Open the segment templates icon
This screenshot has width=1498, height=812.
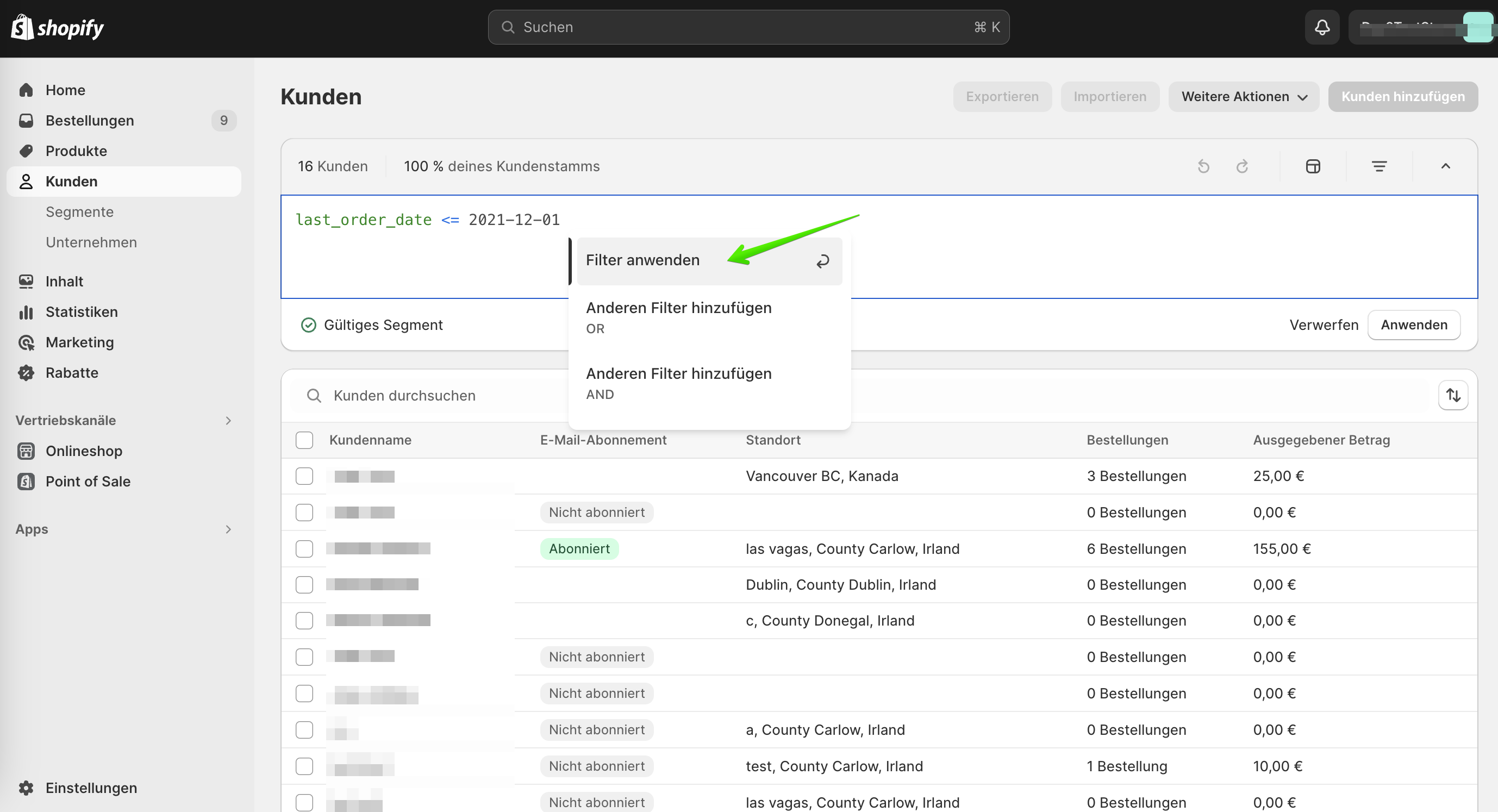point(1313,166)
